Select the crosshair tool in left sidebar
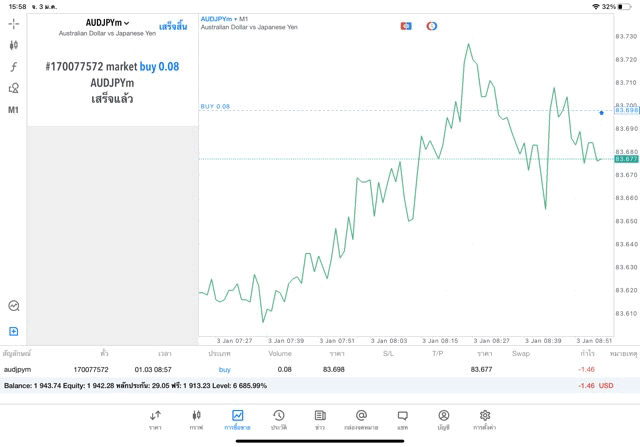The width and height of the screenshot is (640, 447). (14, 23)
